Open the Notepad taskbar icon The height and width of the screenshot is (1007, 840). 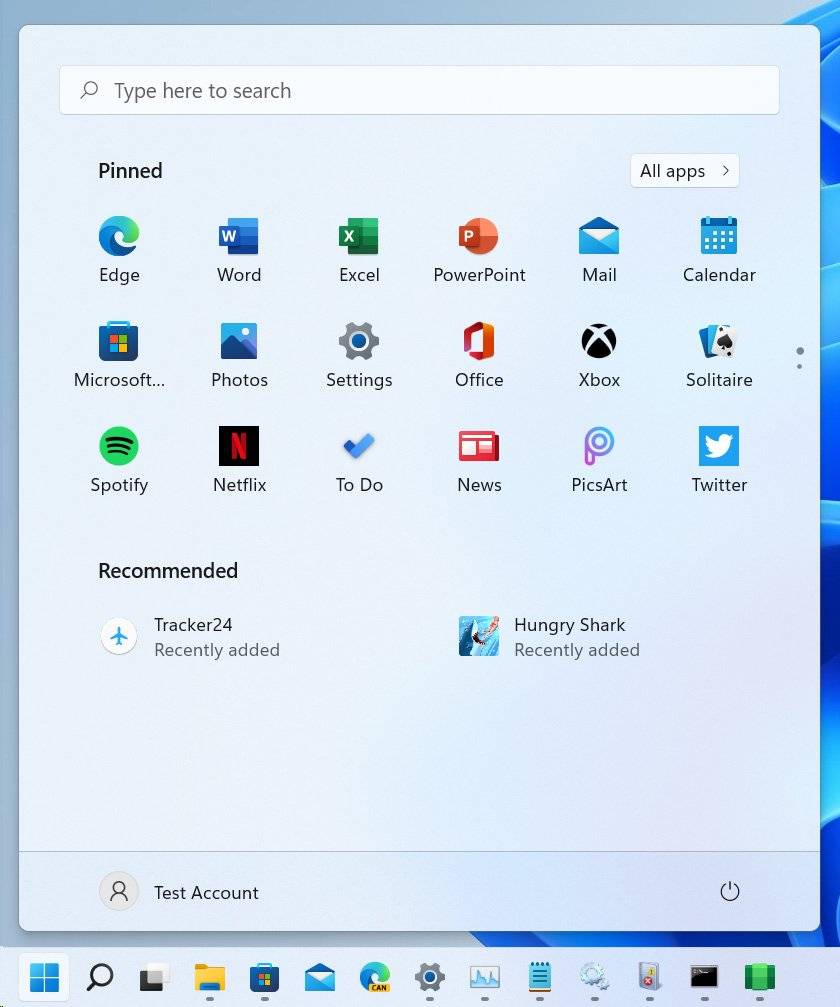click(x=539, y=977)
